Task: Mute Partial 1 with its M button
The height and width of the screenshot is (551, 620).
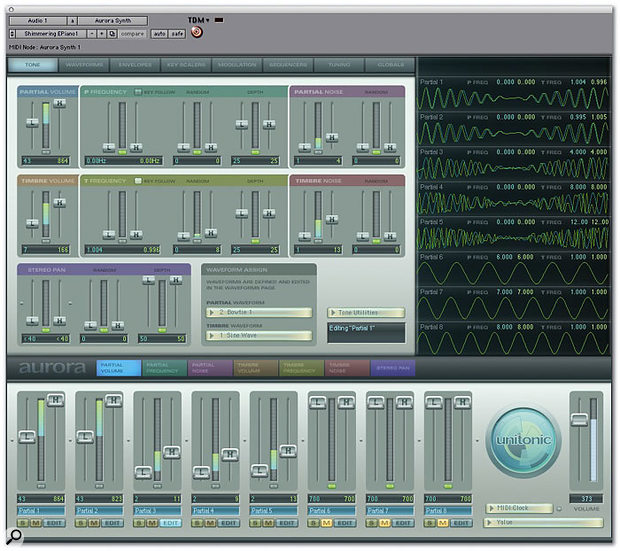Action: point(36,523)
